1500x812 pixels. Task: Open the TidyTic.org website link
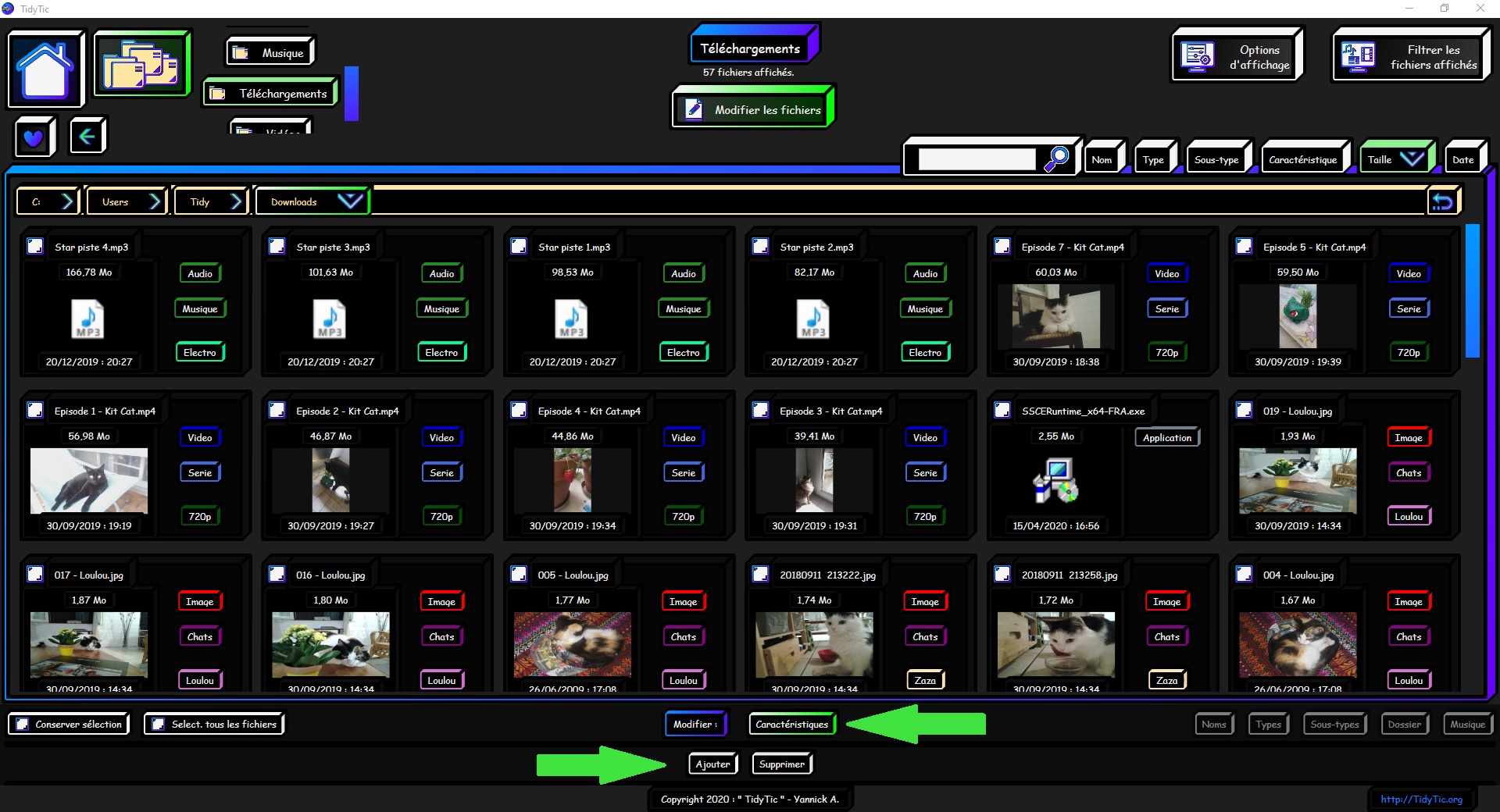click(x=1420, y=799)
